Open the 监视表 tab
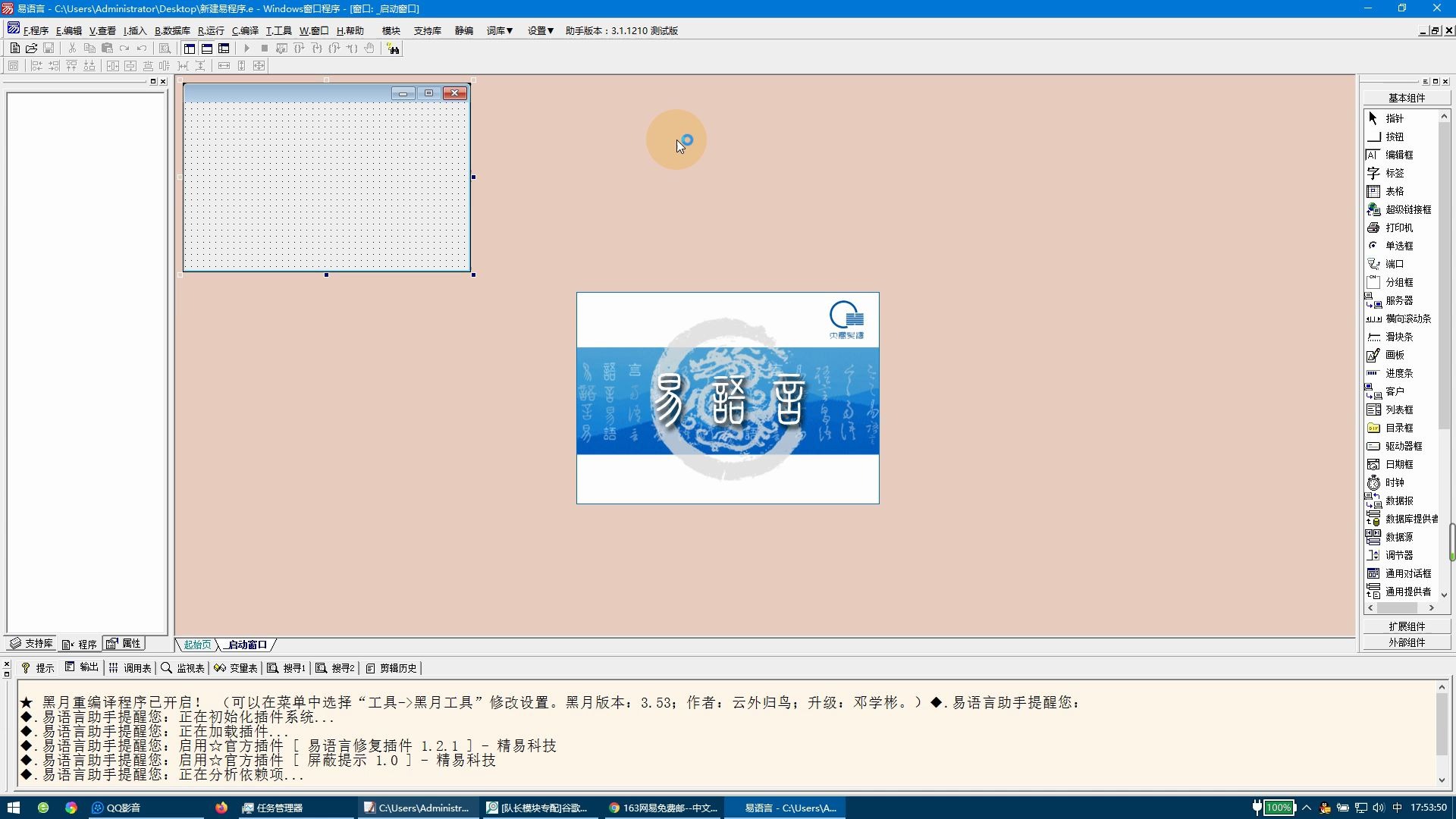Viewport: 1456px width, 819px height. click(183, 668)
